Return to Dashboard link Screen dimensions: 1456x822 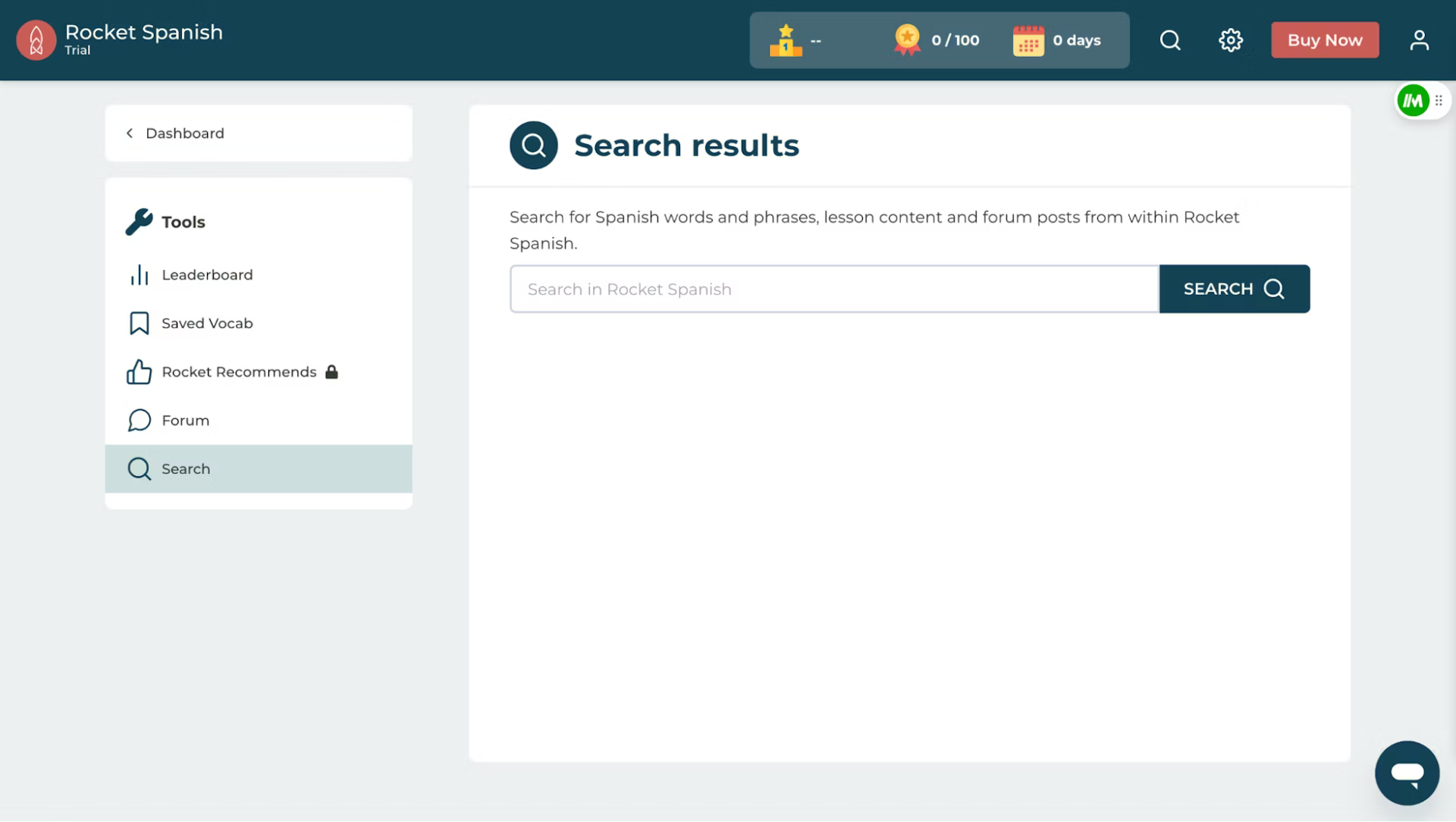click(x=184, y=133)
